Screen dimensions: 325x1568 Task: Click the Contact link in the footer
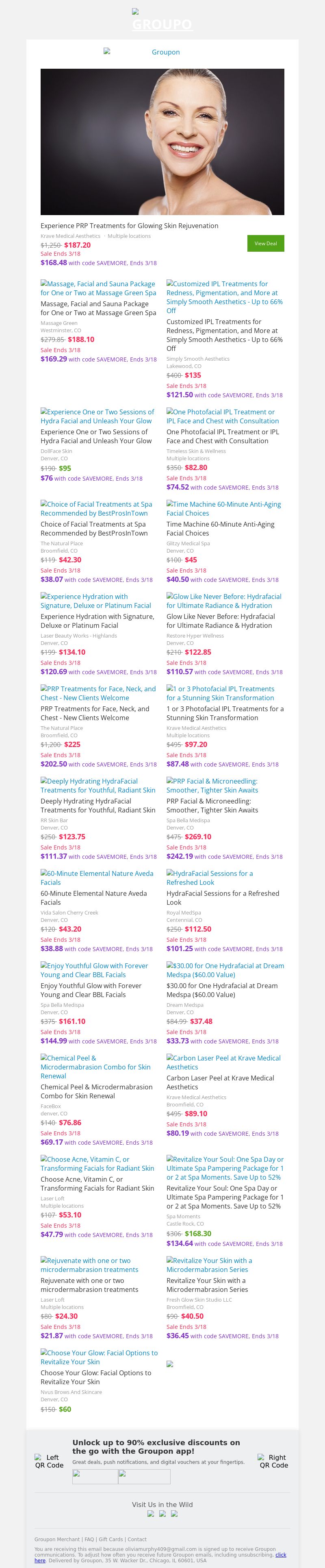pyautogui.click(x=137, y=1540)
